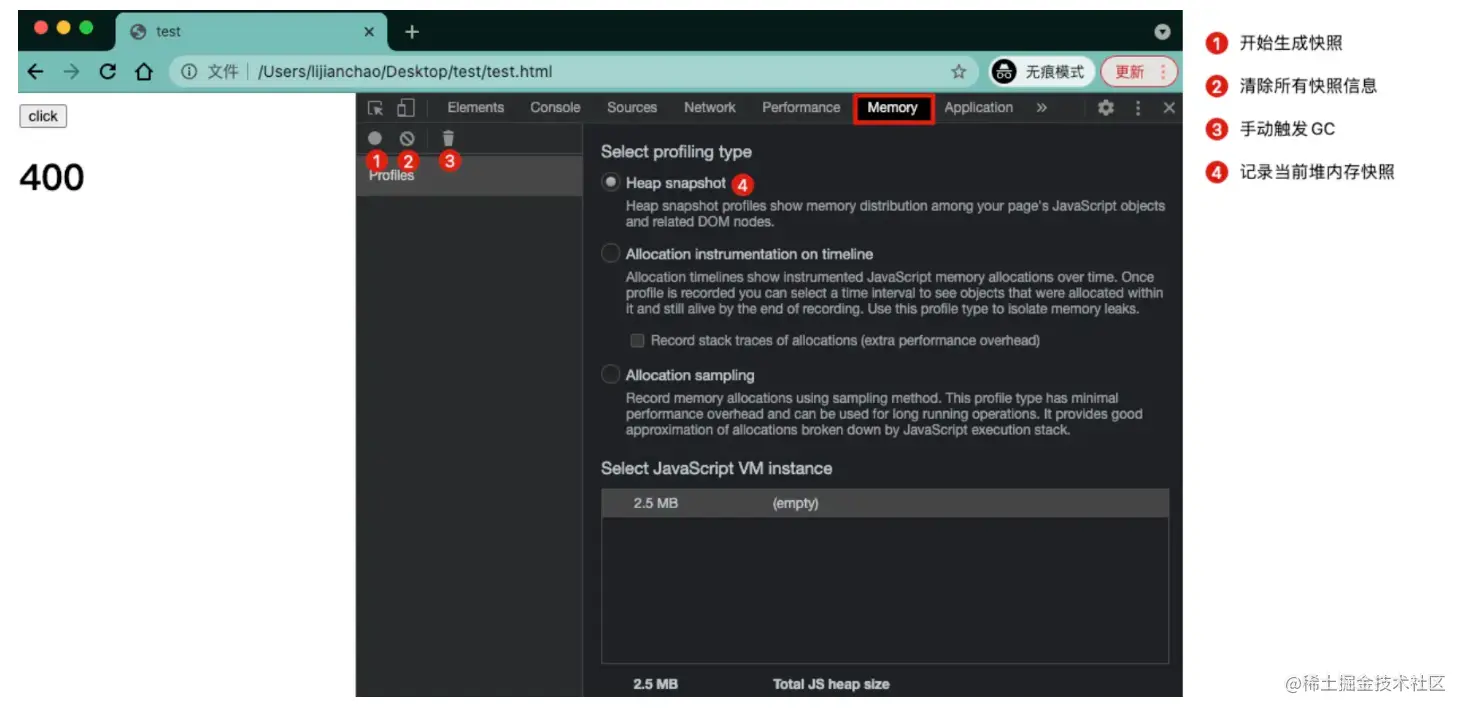The width and height of the screenshot is (1466, 714).
Task: Click the Select profiling type heading
Action: [676, 152]
